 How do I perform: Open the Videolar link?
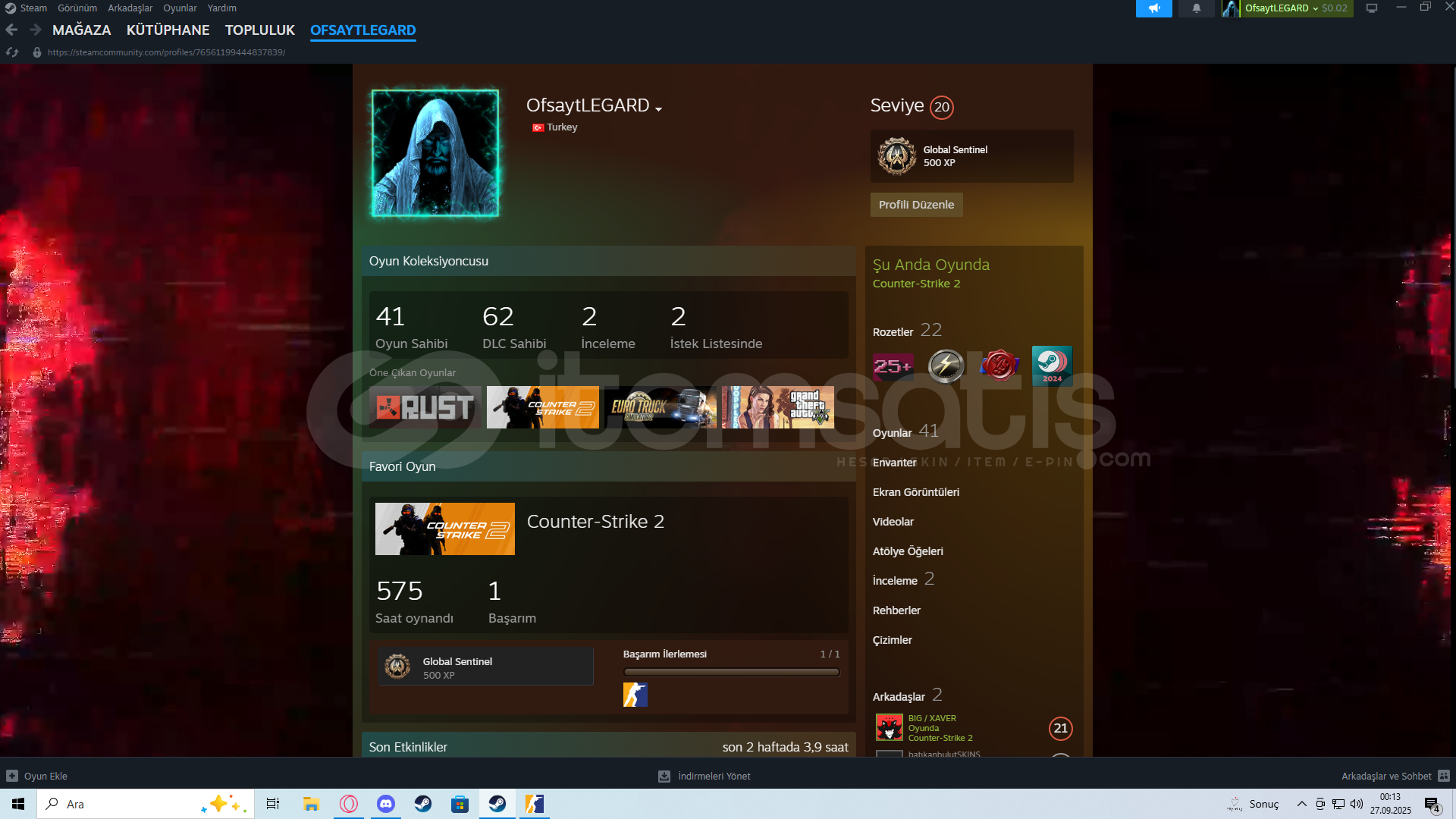(893, 522)
